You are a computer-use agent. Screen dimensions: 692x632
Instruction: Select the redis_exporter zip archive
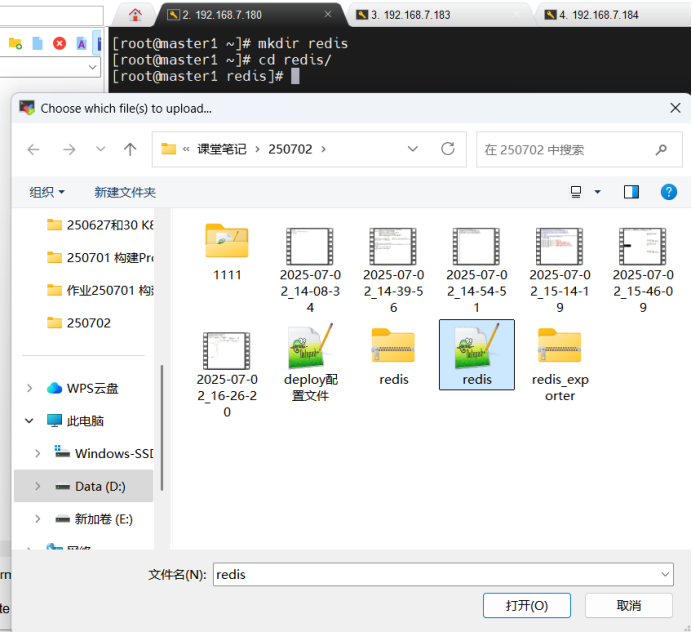tap(559, 346)
